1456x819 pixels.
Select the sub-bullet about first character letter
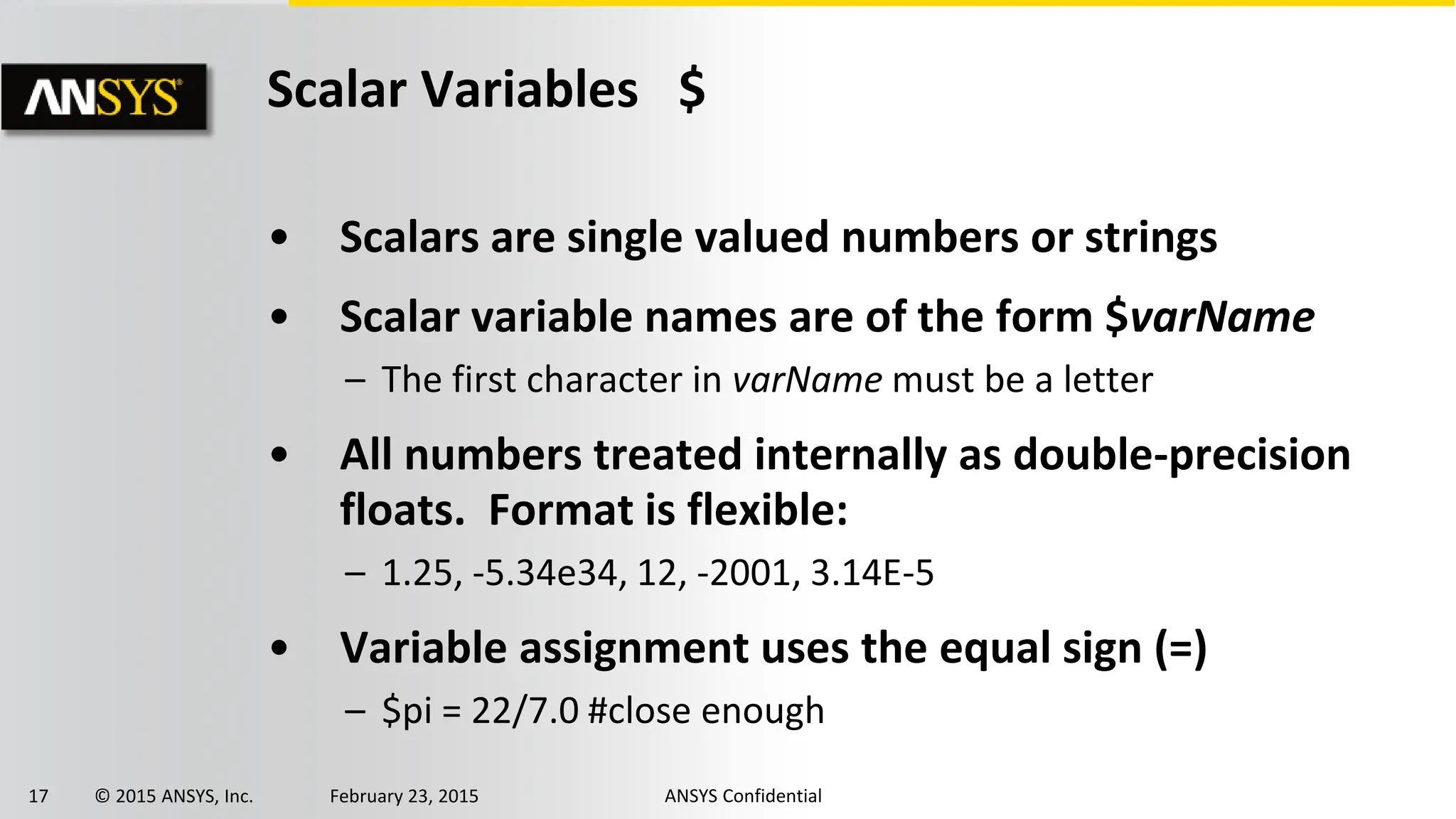coord(766,379)
